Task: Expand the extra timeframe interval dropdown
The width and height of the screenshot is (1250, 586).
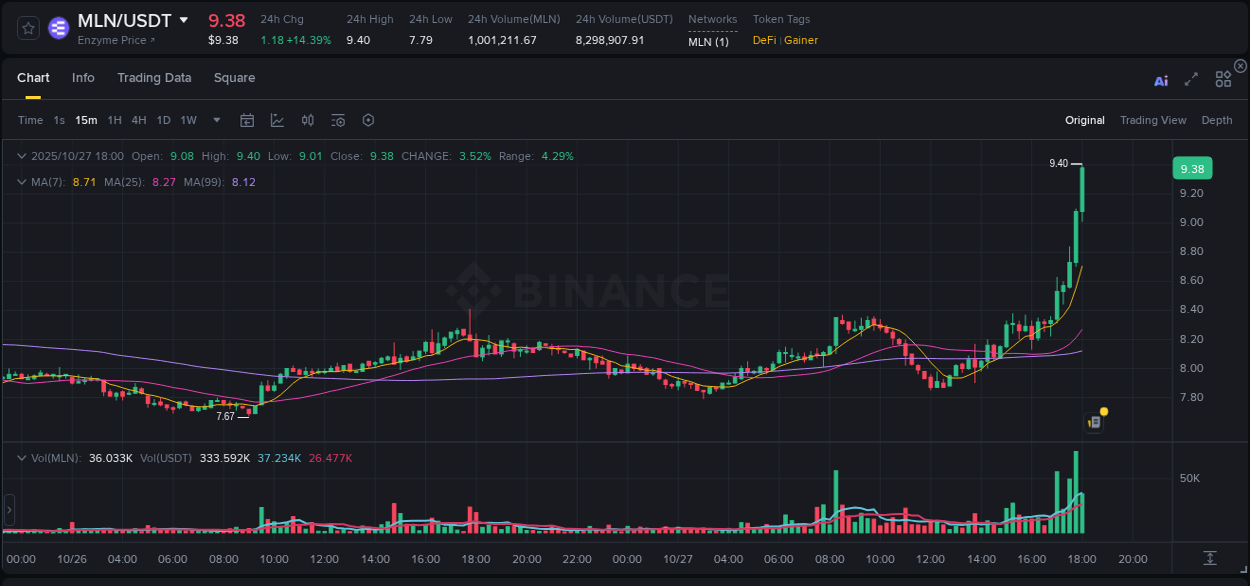Action: [215, 120]
